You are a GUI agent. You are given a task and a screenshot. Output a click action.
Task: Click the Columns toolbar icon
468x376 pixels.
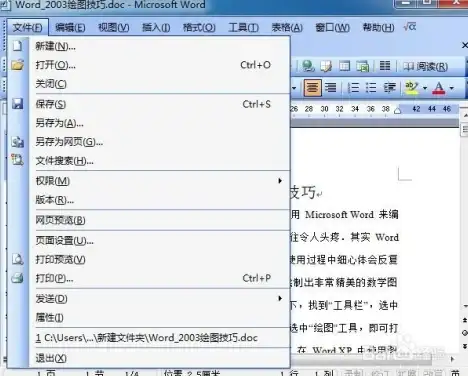pyautogui.click(x=385, y=66)
